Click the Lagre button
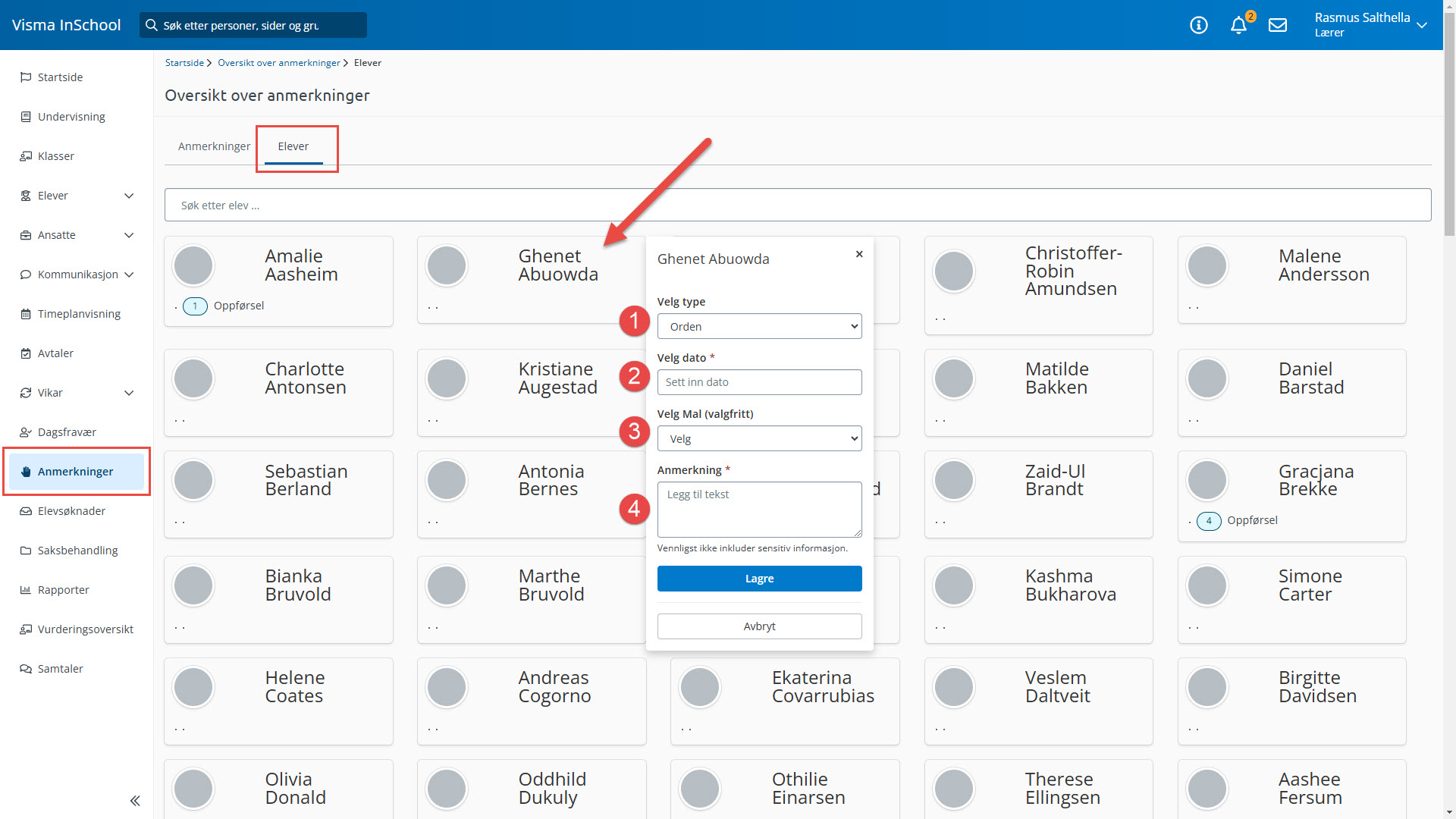The image size is (1456, 819). [759, 579]
